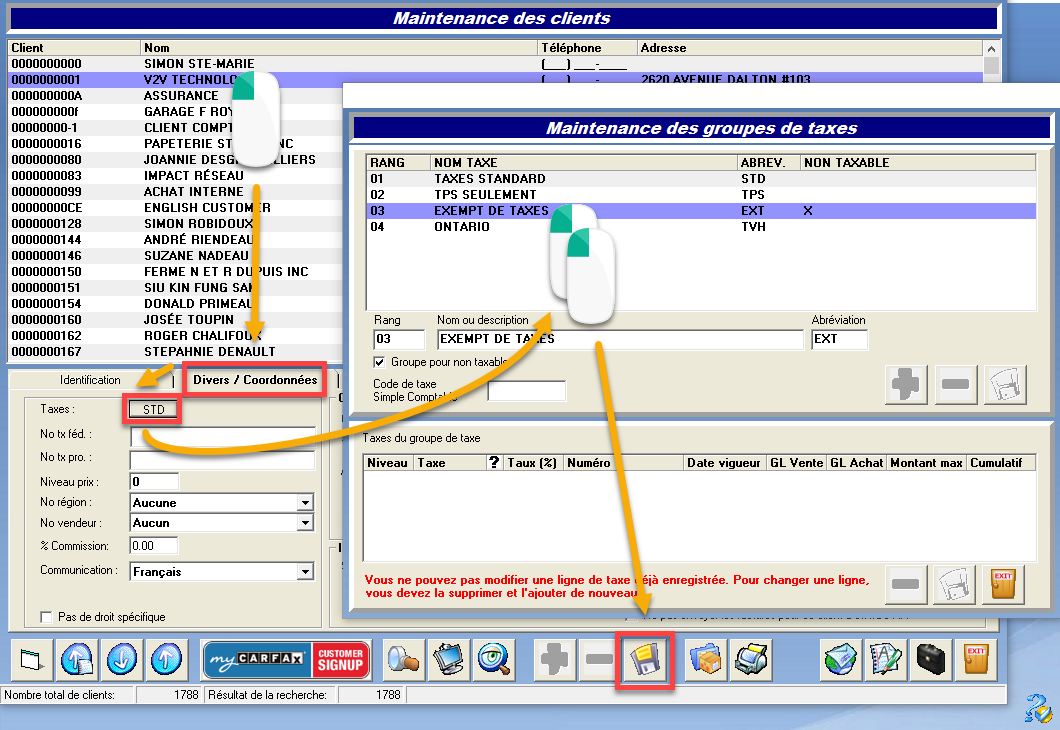1060x730 pixels.
Task: Click the NOM TAXE column header
Action: coord(583,163)
